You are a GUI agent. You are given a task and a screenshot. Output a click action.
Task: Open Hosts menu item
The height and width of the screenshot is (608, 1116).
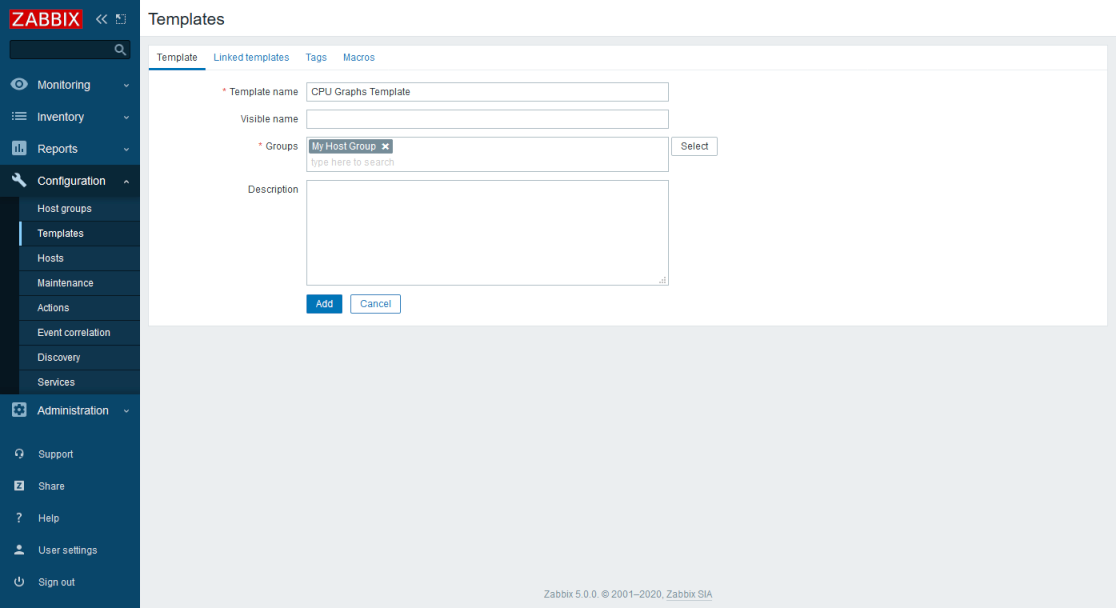point(80,258)
